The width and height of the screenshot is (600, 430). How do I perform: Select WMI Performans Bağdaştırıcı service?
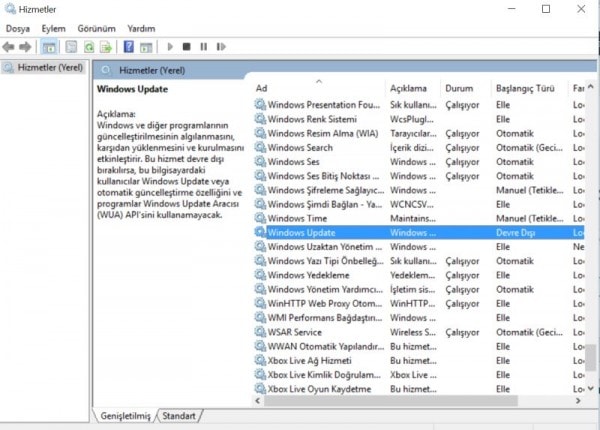(419, 318)
